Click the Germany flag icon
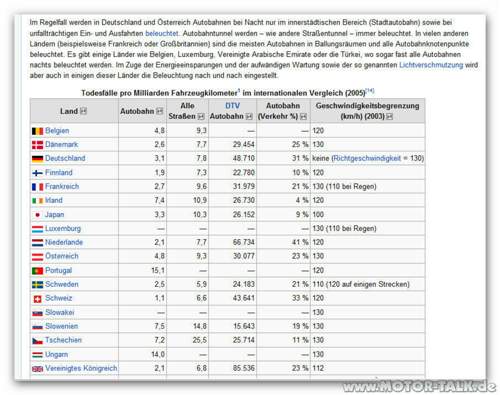500x395 pixels. coord(37,159)
